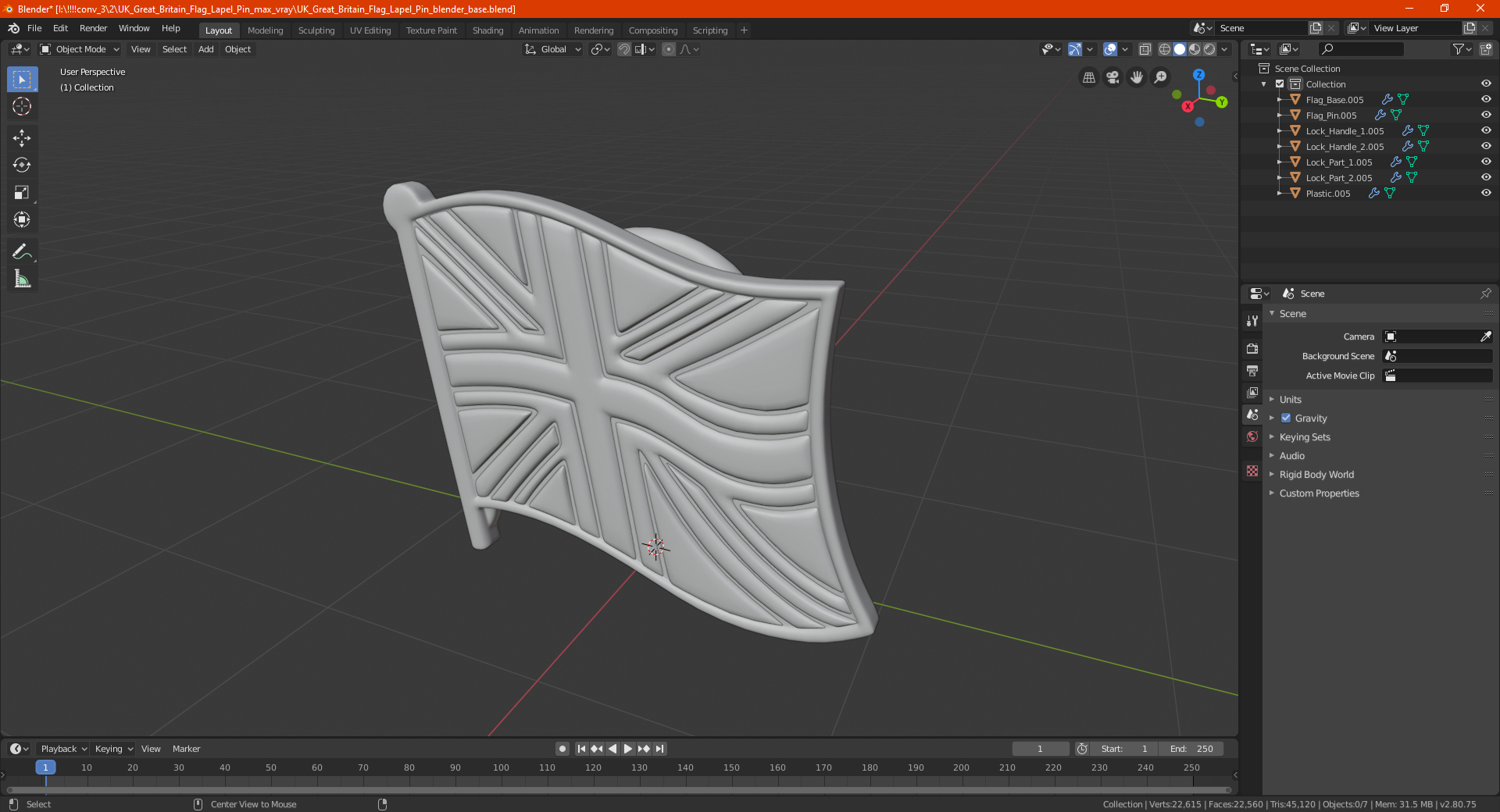Click the outliner search field
Viewport: 1500px width, 812px height.
click(x=1360, y=49)
